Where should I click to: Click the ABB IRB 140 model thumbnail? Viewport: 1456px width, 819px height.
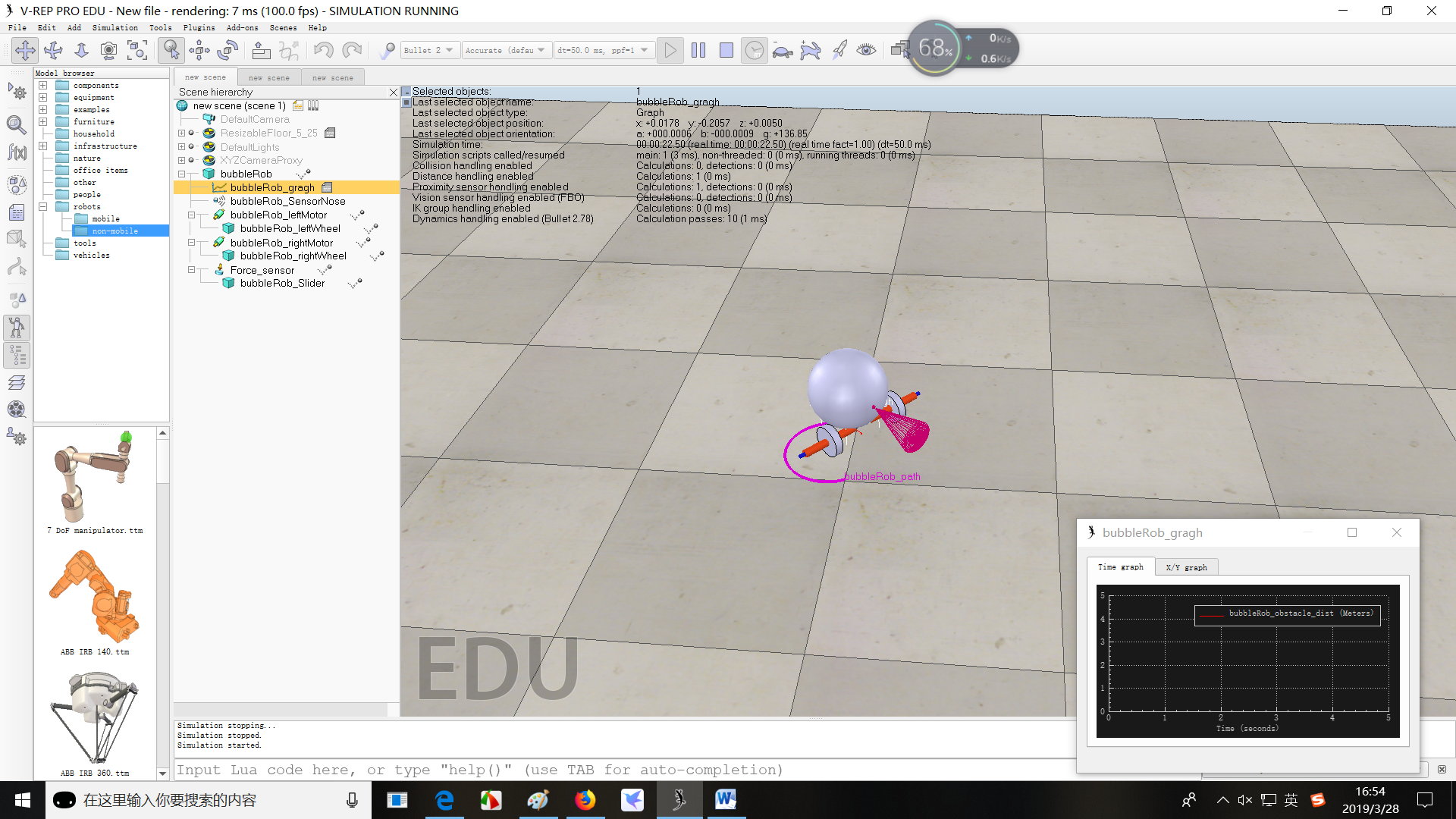click(94, 598)
